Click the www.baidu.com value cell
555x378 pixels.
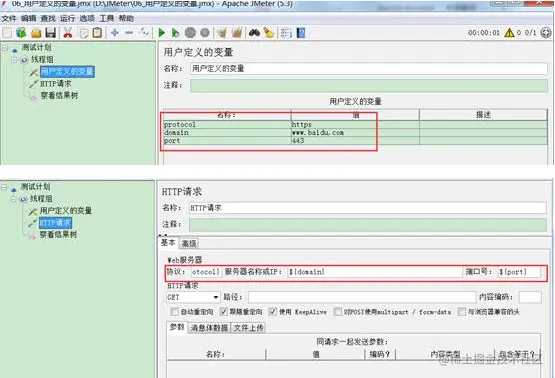pyautogui.click(x=355, y=133)
